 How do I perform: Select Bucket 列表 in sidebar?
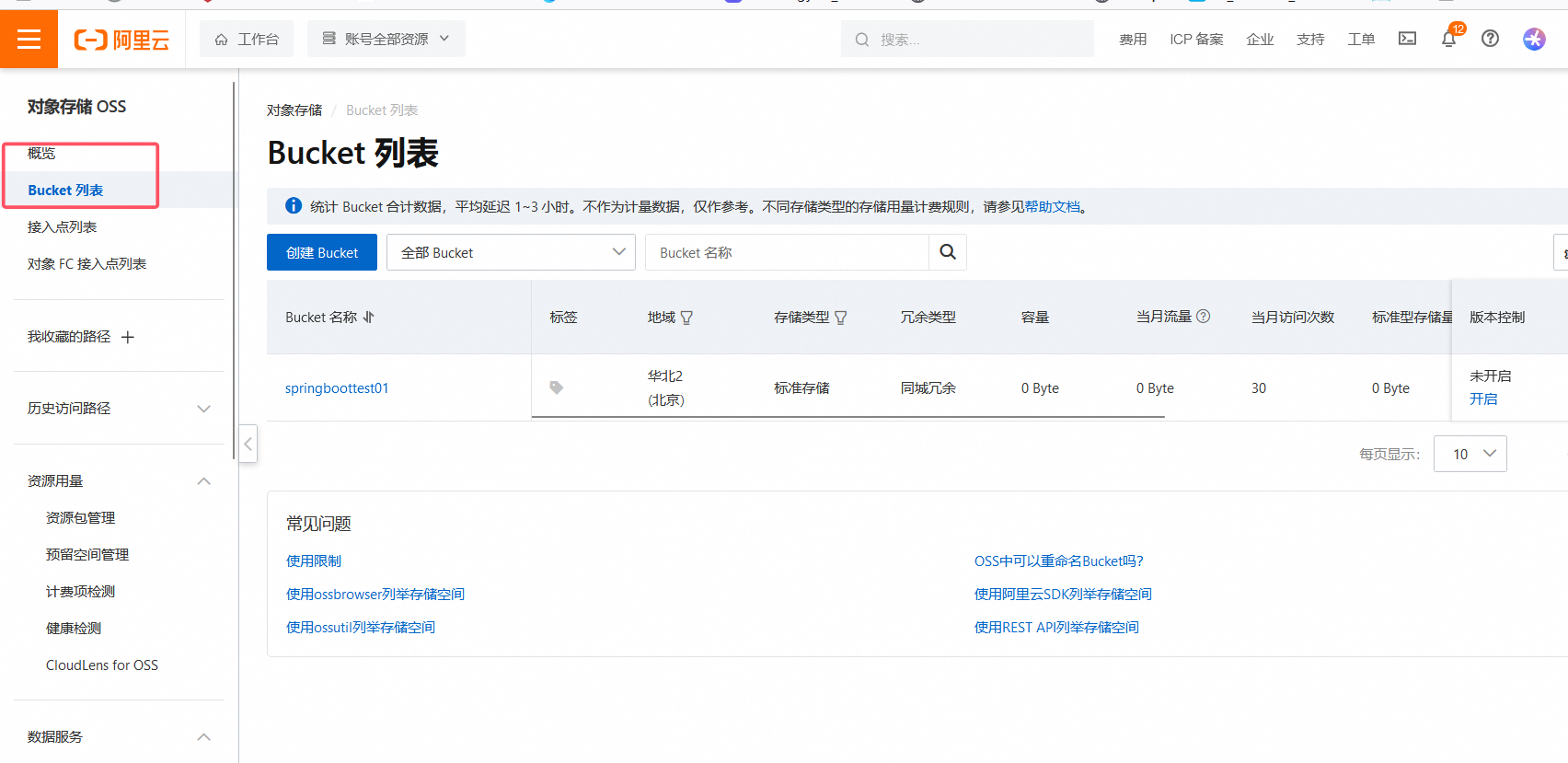(65, 190)
